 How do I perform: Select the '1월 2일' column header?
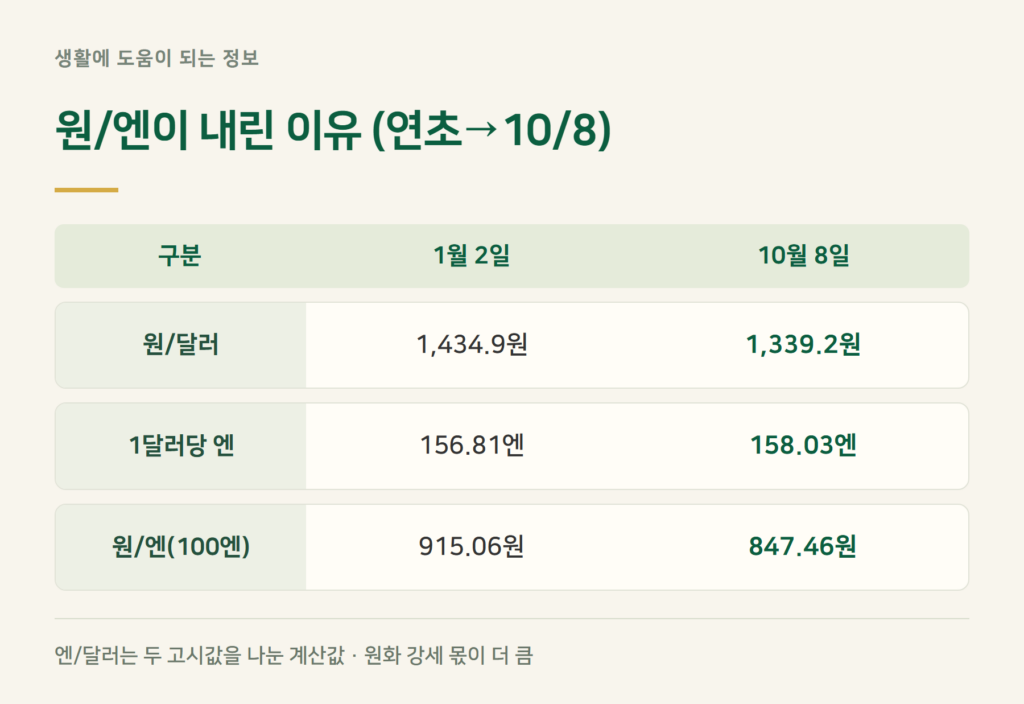[472, 255]
